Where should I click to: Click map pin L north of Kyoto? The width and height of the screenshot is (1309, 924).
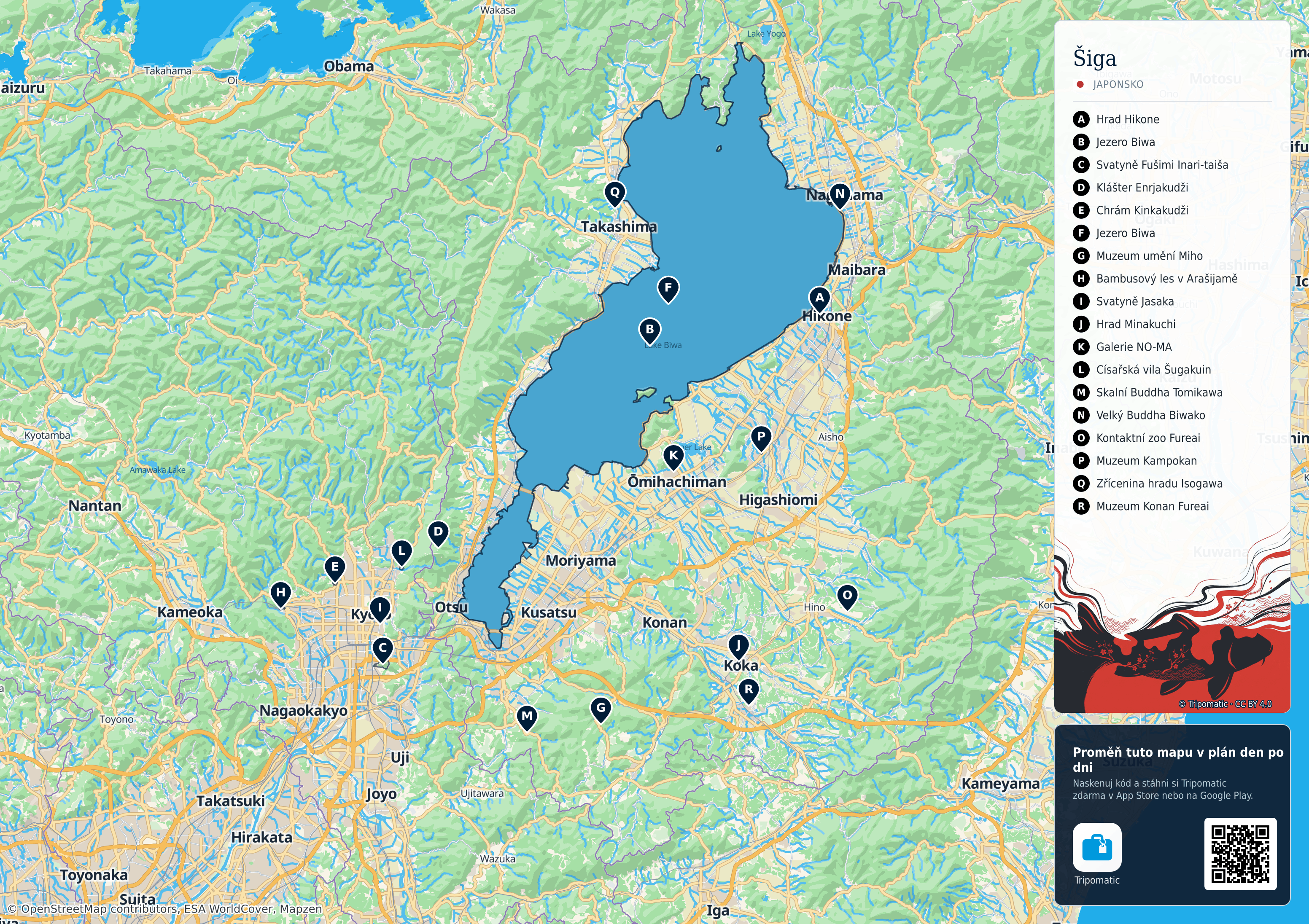(402, 553)
